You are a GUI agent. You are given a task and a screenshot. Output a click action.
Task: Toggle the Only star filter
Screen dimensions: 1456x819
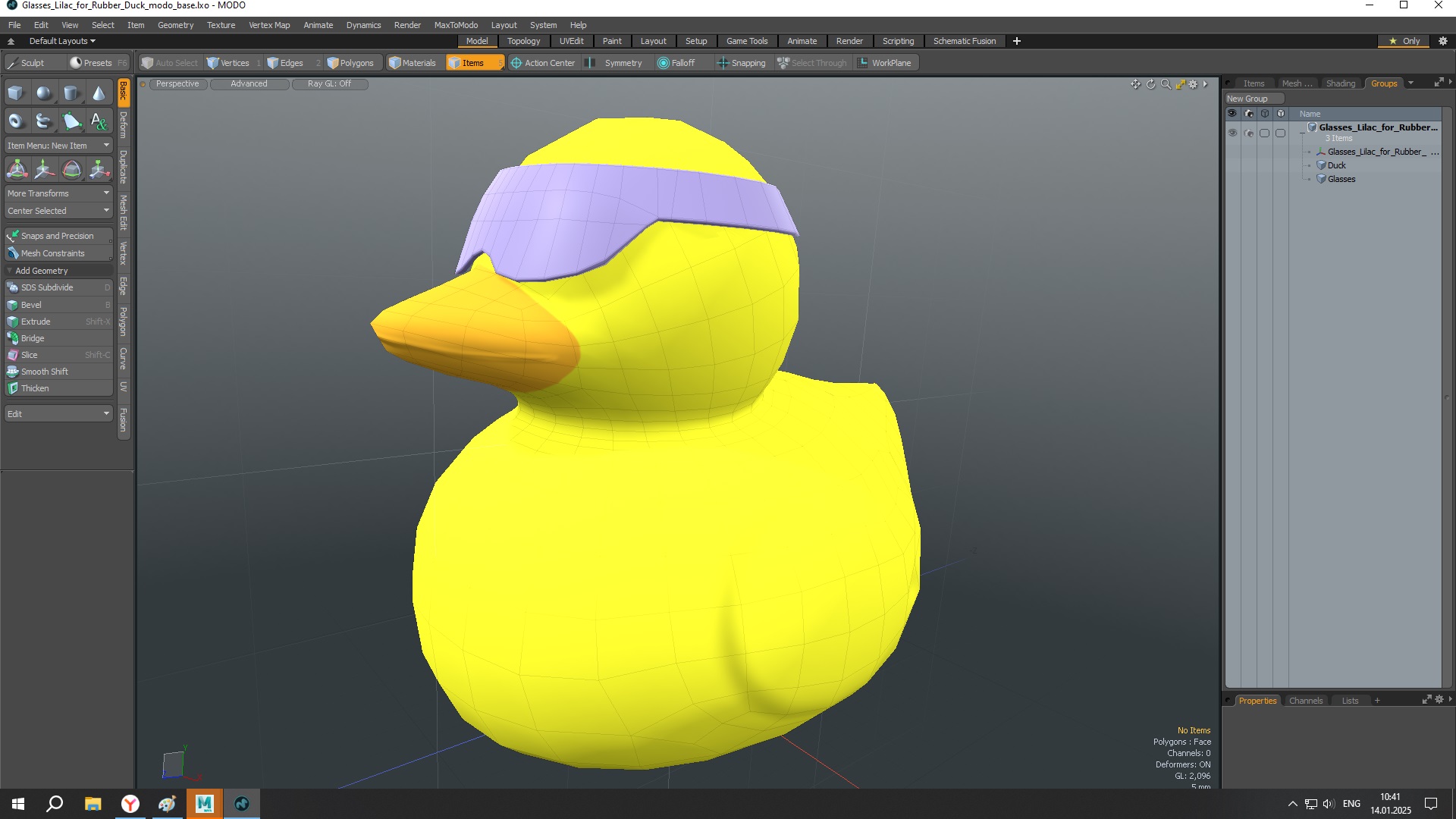coord(1404,41)
